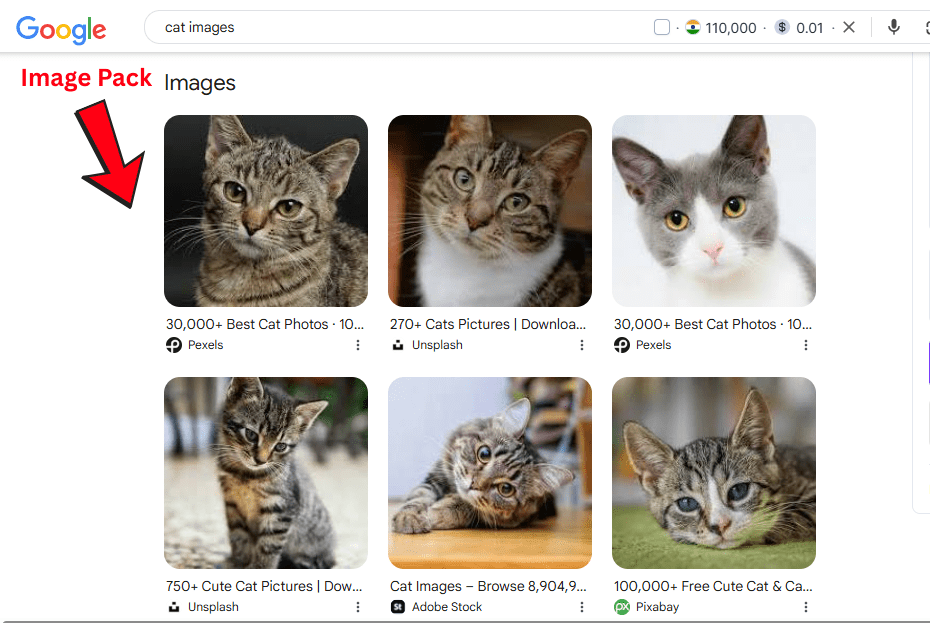Click the India flag icon in search bar
The image size is (930, 623).
click(x=693, y=28)
